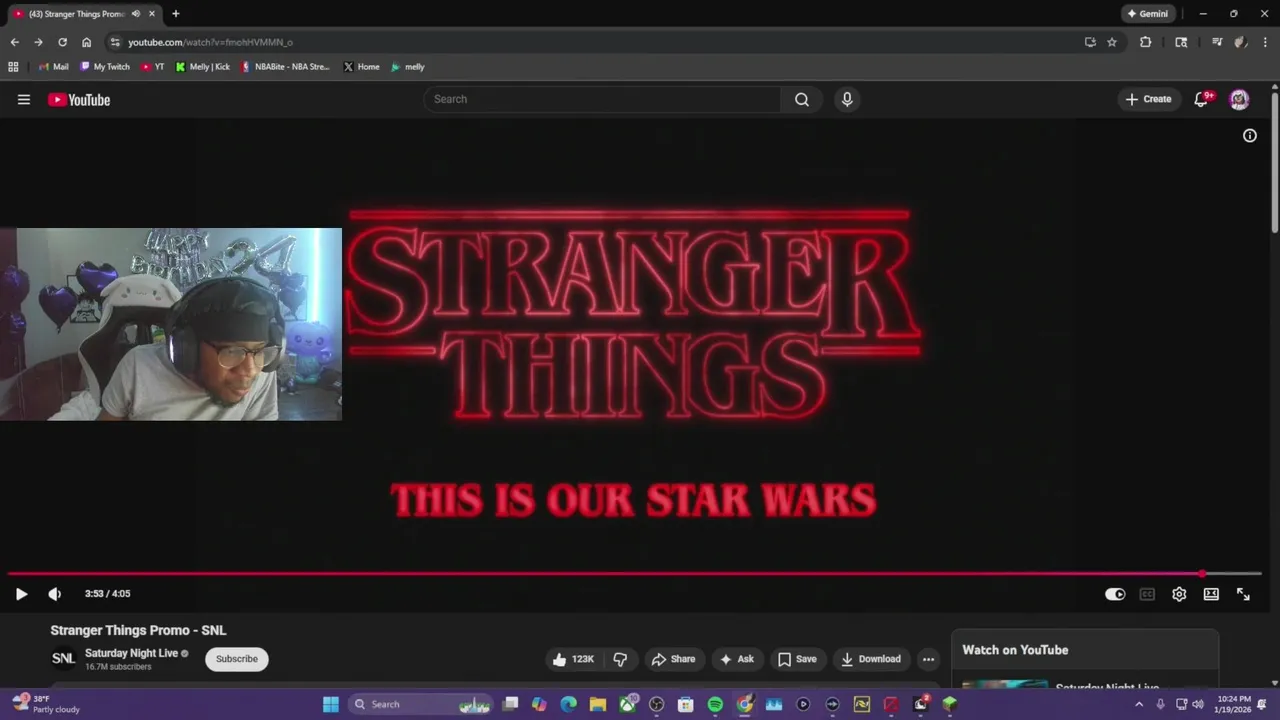Click the YouTube search magnifier button

click(802, 99)
